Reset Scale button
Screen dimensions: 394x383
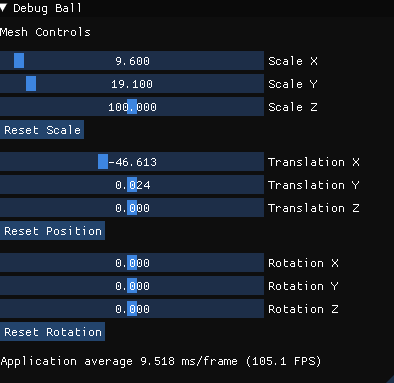point(42,130)
